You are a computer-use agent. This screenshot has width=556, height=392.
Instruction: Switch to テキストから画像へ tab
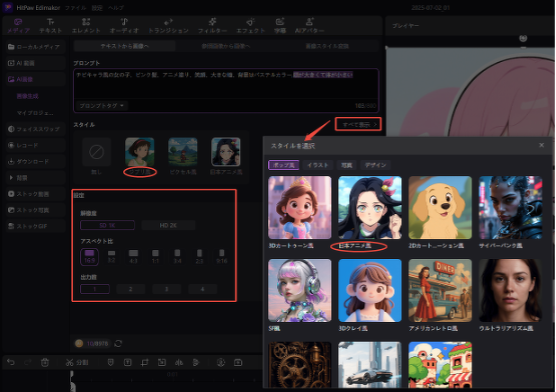(124, 46)
